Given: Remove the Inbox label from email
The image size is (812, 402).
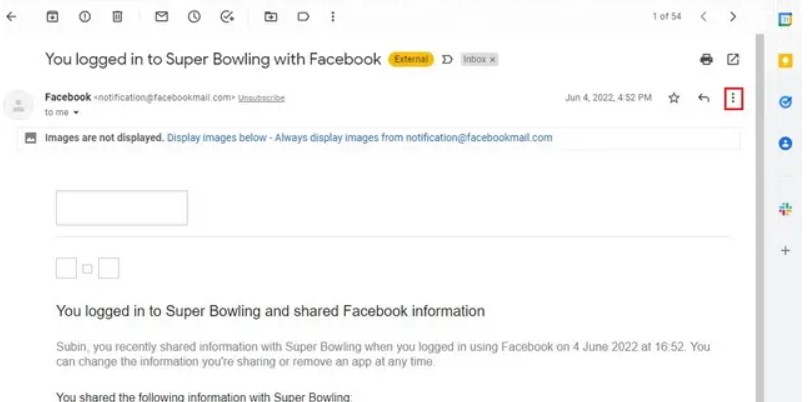Looking at the screenshot, I should pos(492,60).
